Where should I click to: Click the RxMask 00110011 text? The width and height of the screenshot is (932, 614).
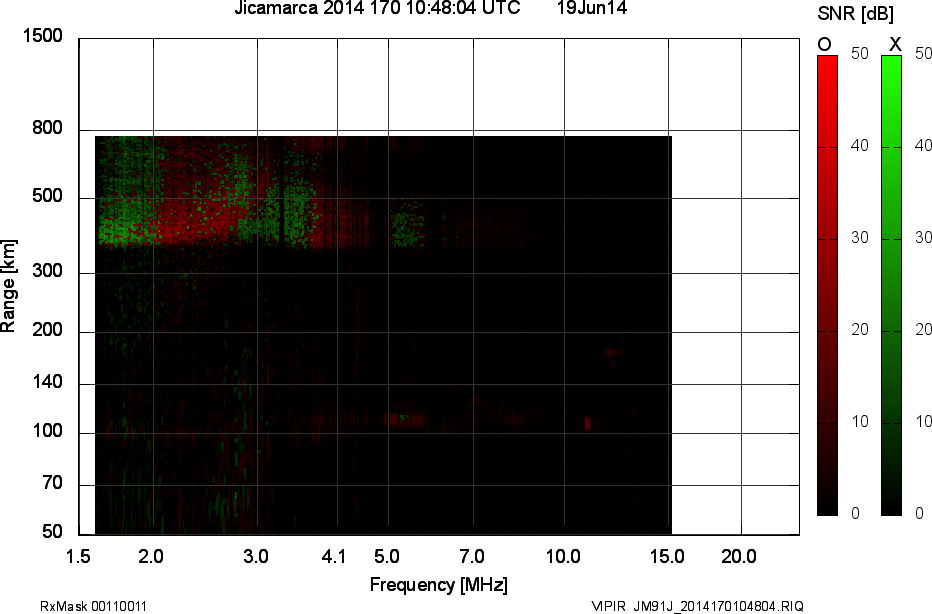[x=93, y=606]
